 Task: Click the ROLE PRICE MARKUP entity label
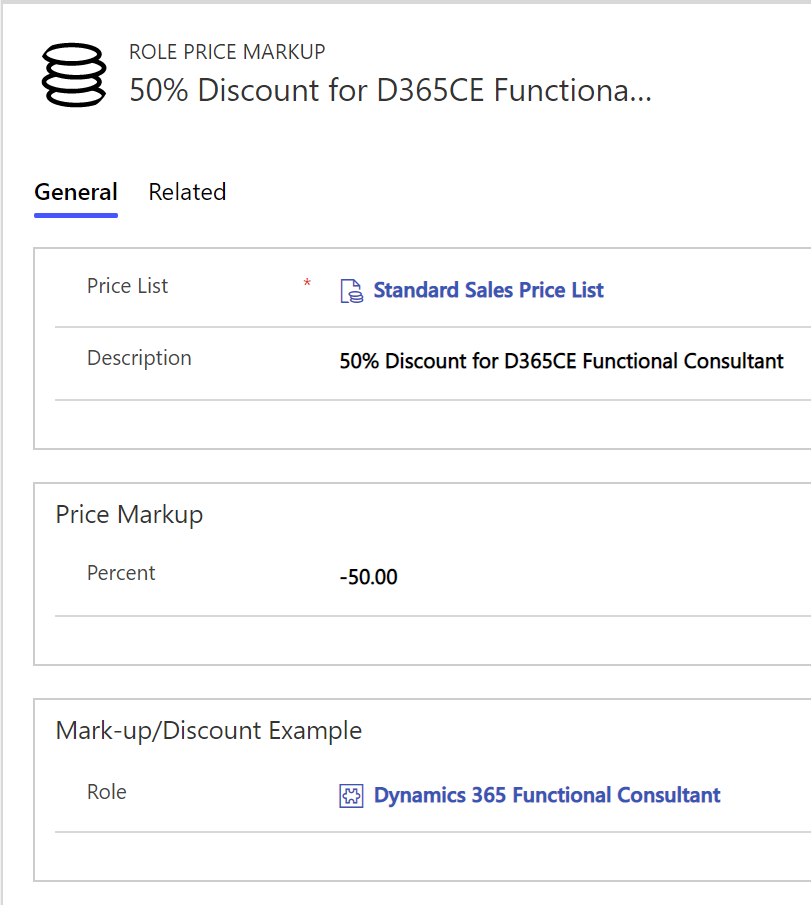[x=227, y=52]
